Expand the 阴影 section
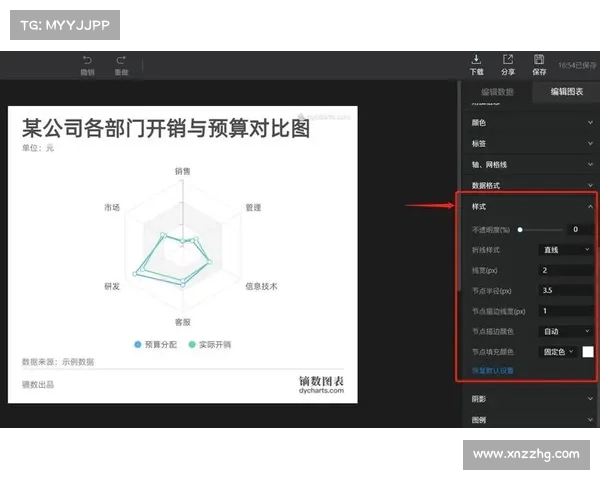This screenshot has width=600, height=480. point(532,399)
